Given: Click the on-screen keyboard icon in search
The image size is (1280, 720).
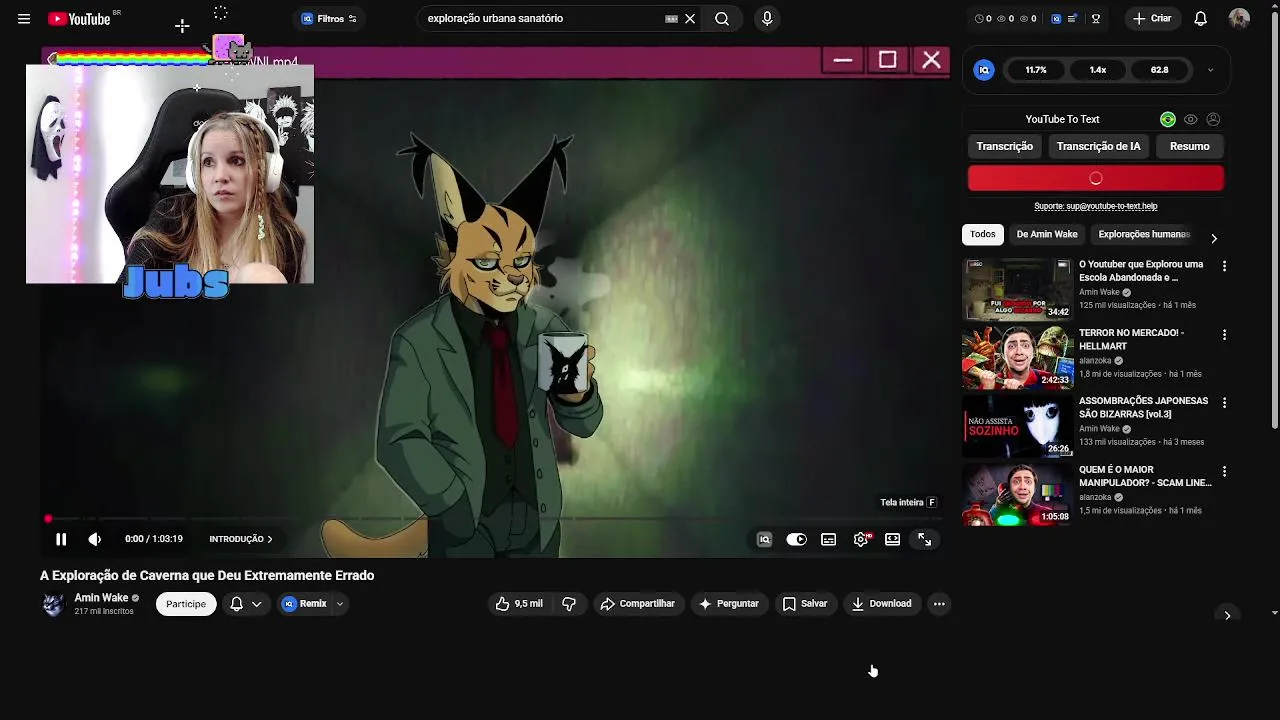Looking at the screenshot, I should (x=671, y=19).
